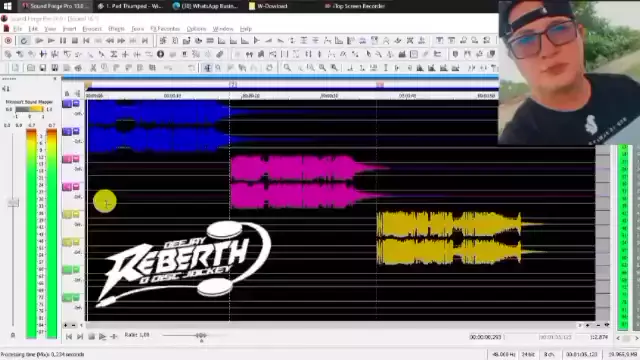The width and height of the screenshot is (640, 360).
Task: Click the Pause button in the transport toolbar
Action: [63, 40]
